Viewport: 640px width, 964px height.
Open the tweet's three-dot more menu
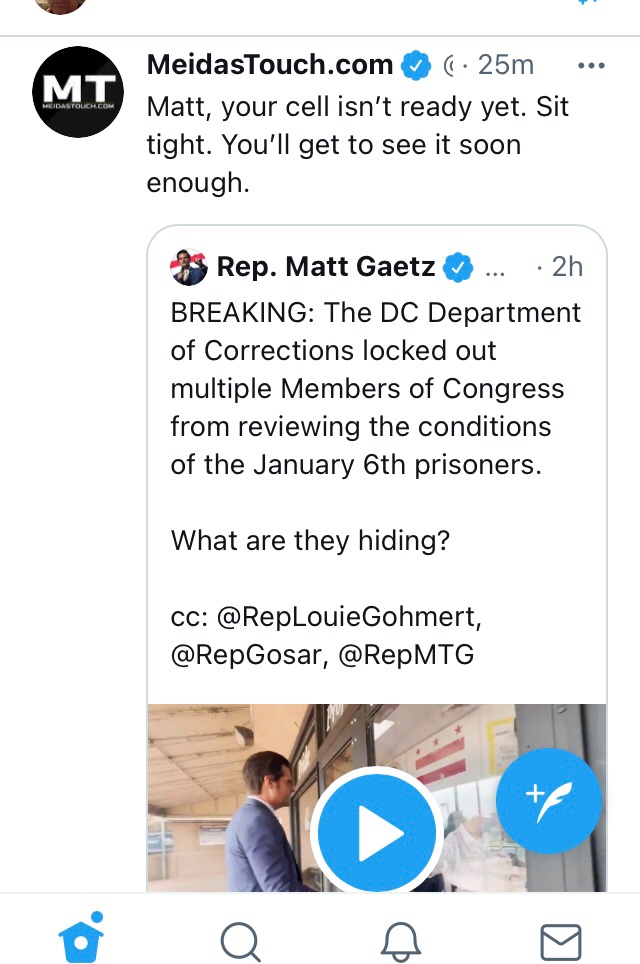point(592,66)
